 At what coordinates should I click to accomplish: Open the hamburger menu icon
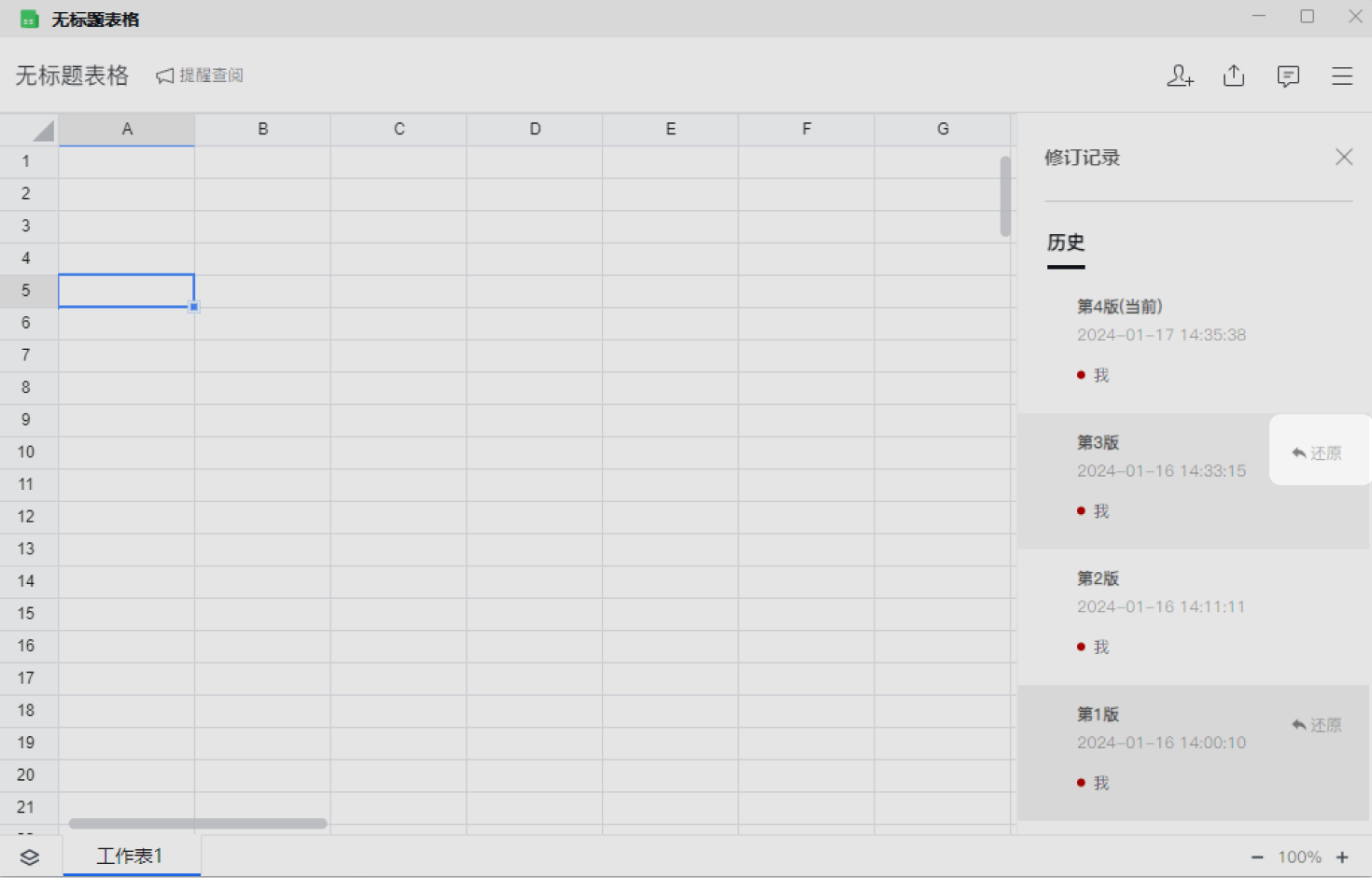(1342, 77)
